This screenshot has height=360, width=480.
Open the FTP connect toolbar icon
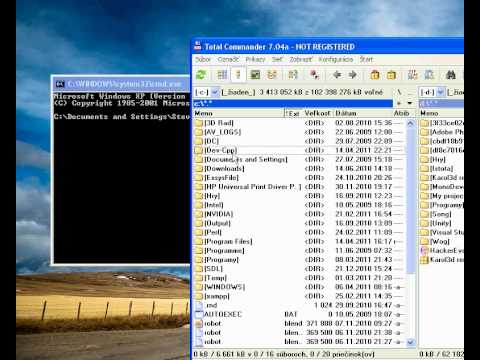coord(412,75)
